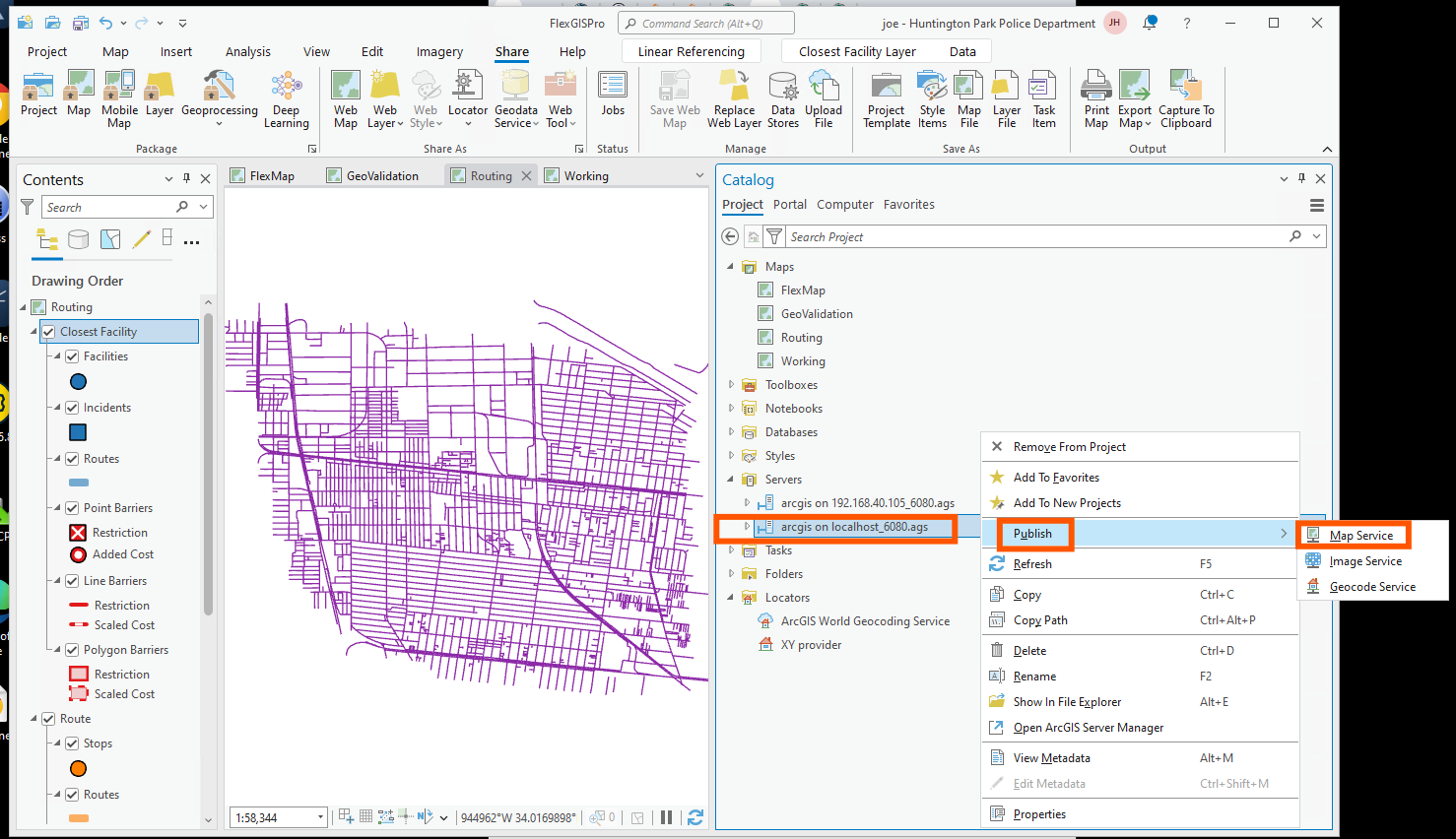
Task: Select List By Editing pencil icon
Action: coord(142,238)
